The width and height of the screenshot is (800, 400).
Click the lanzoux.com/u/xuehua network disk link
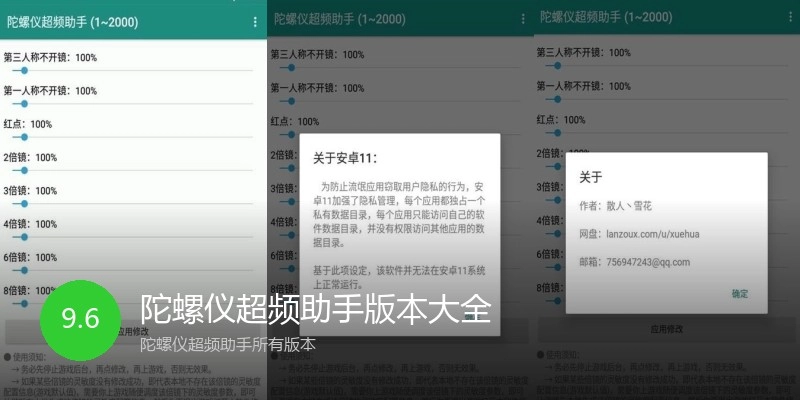[x=653, y=234]
